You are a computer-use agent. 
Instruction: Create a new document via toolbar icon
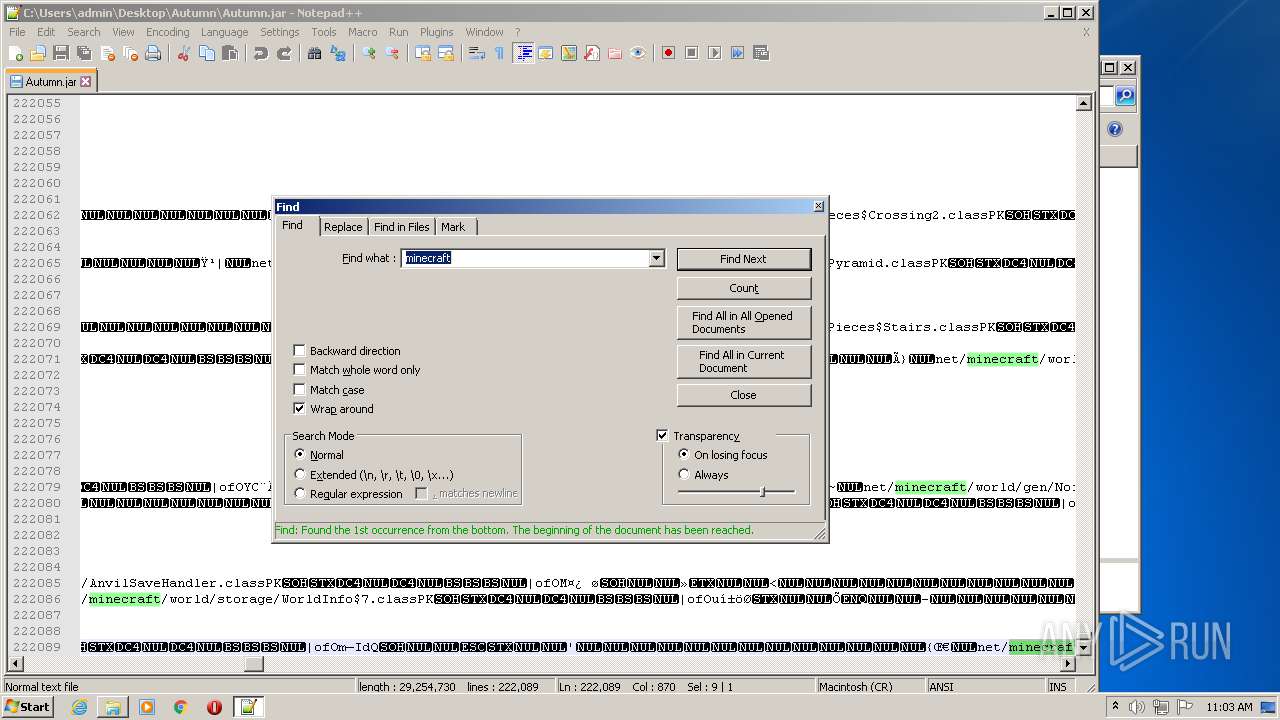(16, 53)
